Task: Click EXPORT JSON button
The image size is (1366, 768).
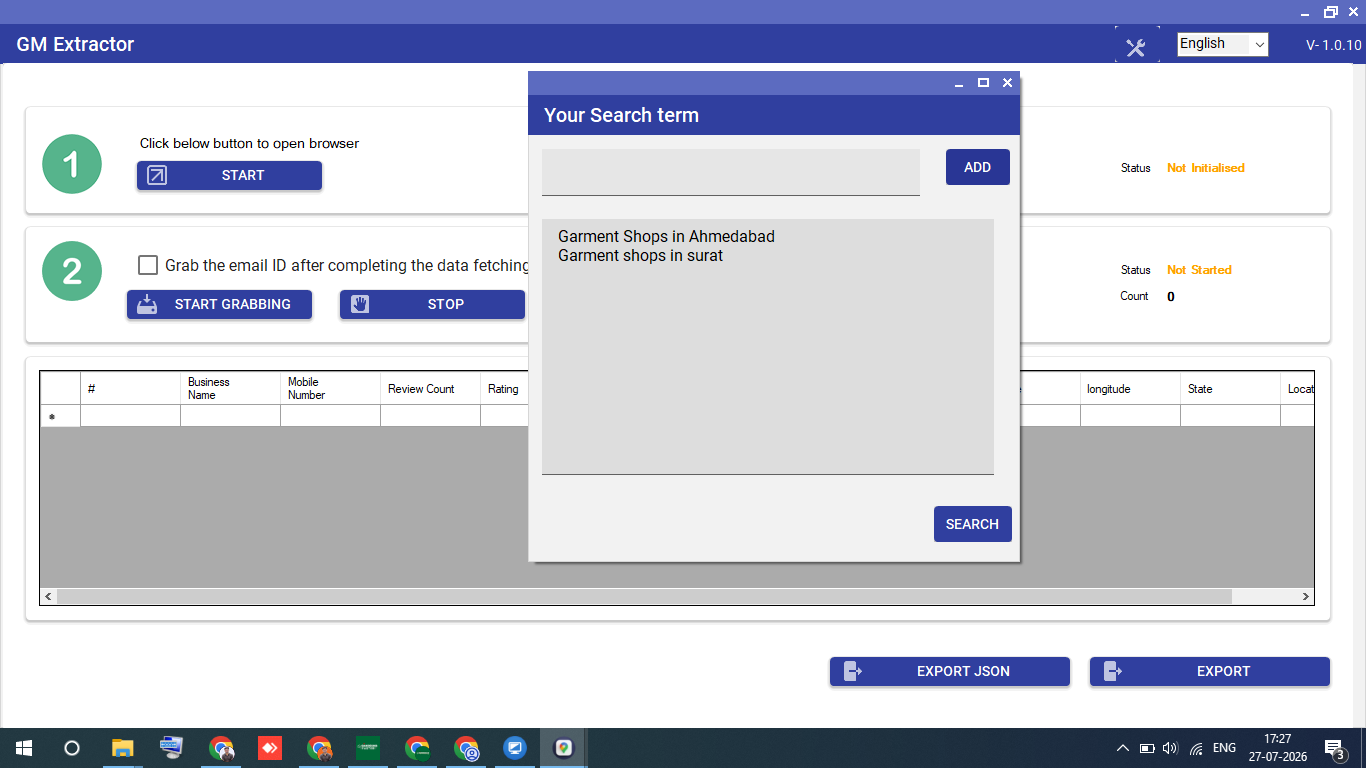Action: click(x=950, y=671)
